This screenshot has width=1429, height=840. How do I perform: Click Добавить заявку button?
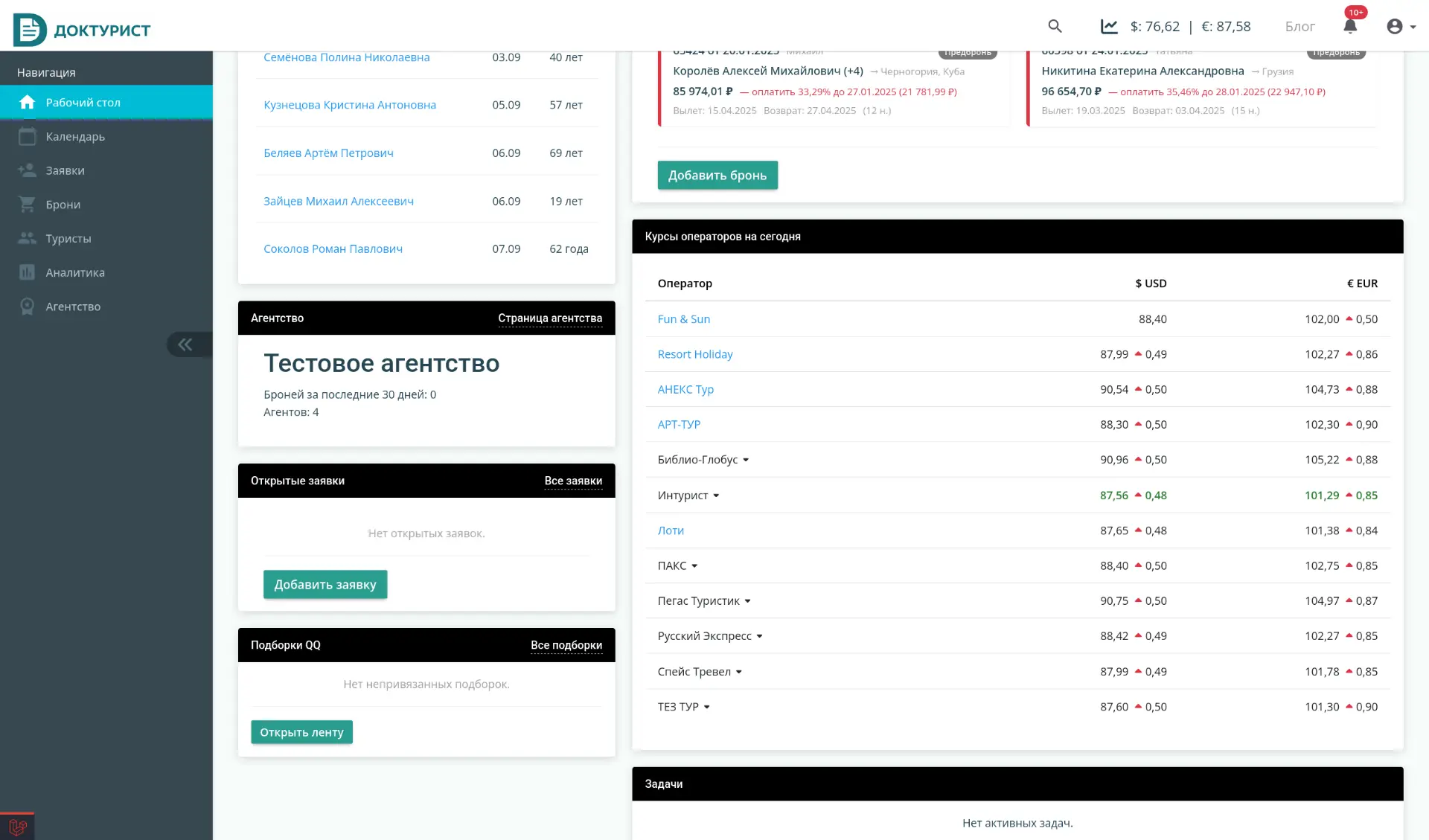tap(325, 585)
